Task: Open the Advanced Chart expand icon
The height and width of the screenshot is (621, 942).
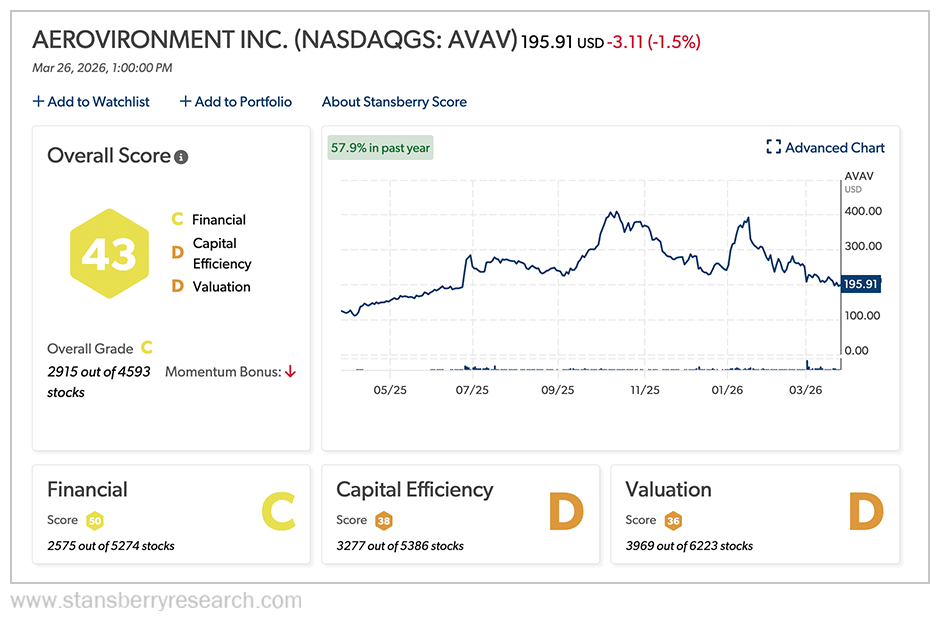Action: click(773, 147)
